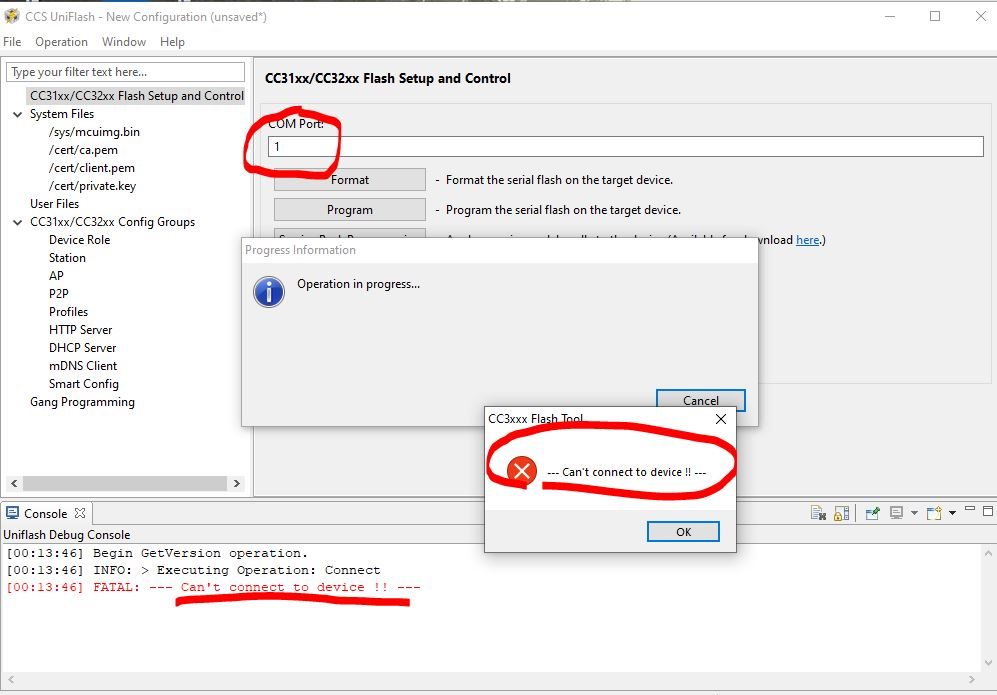
Task: Open the Help menu
Action: (172, 42)
